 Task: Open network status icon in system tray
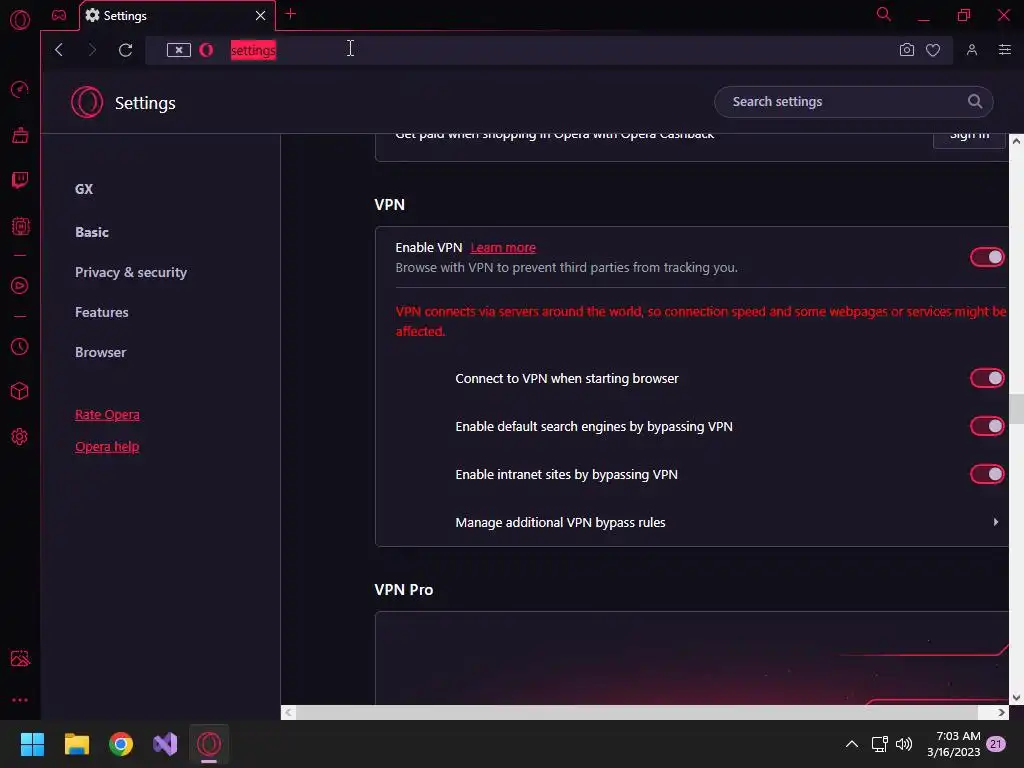click(x=880, y=744)
